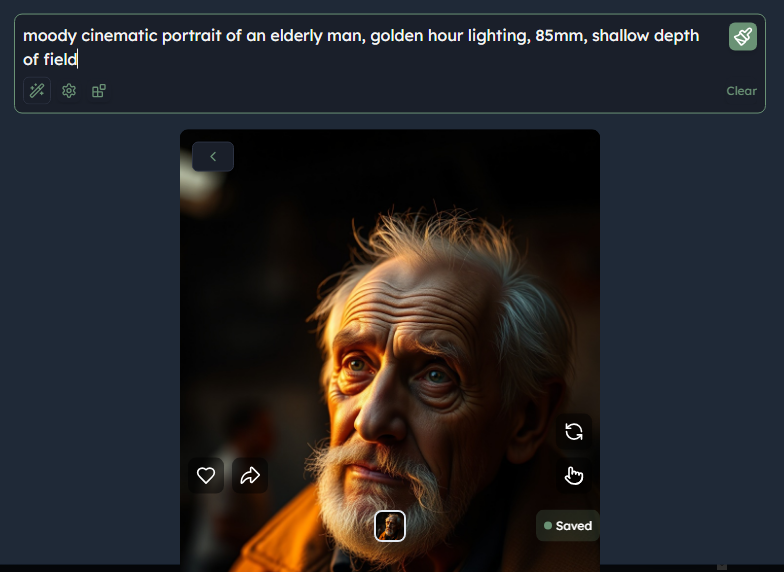Place cursor on word "moody" in prompt
The image size is (784, 572).
[x=50, y=36]
